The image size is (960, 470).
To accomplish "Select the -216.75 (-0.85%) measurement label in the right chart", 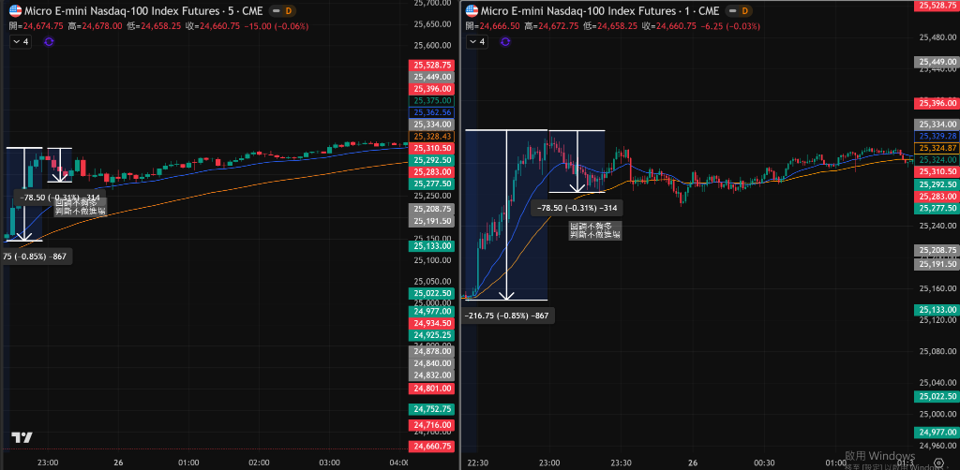I will (507, 315).
